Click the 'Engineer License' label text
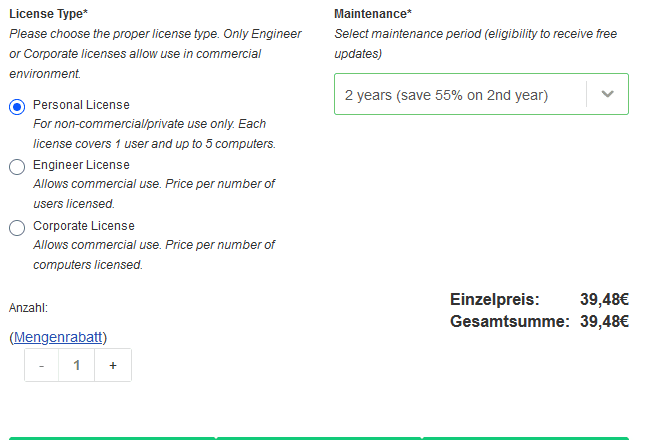Viewport: 648px width, 440px height. tap(81, 165)
